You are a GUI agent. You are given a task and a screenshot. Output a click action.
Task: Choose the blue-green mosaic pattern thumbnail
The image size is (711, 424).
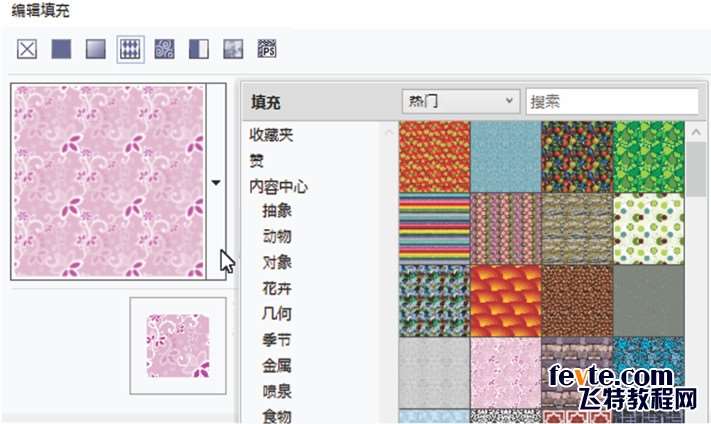coord(434,301)
